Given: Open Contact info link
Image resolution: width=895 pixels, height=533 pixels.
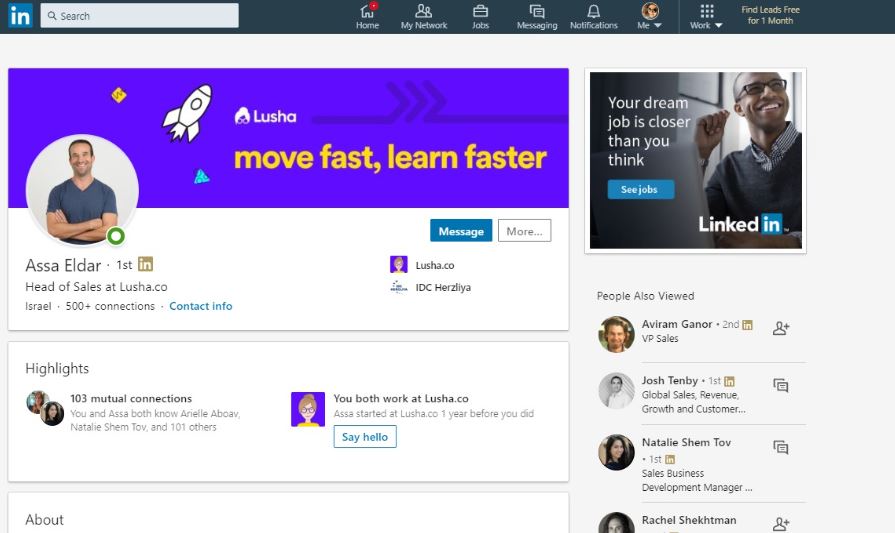Looking at the screenshot, I should (x=200, y=306).
